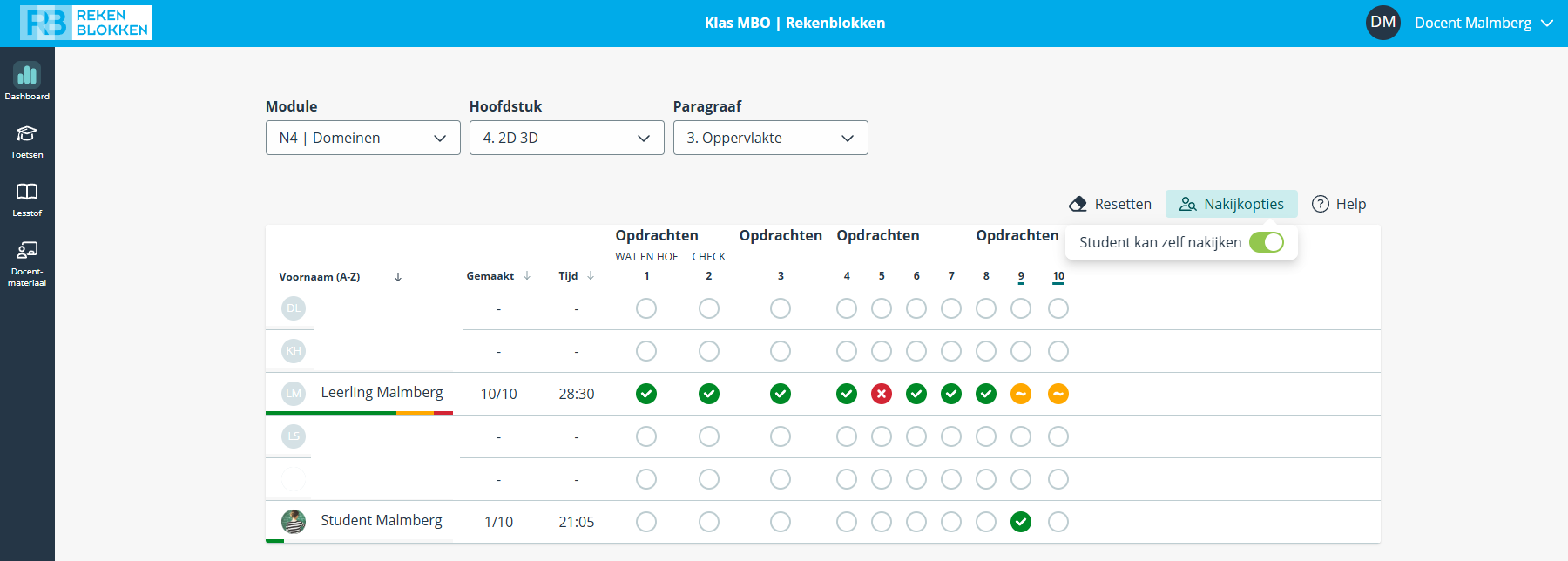This screenshot has height=561, width=1568.
Task: Click Leerling Malmberg orange icon for opdracht 9
Action: 1021,394
